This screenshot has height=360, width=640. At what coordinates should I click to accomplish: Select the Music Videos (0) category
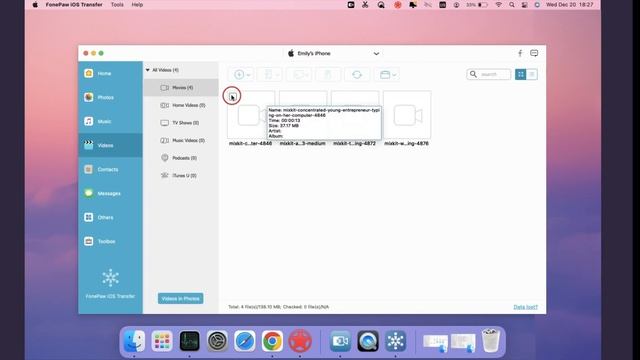click(181, 140)
